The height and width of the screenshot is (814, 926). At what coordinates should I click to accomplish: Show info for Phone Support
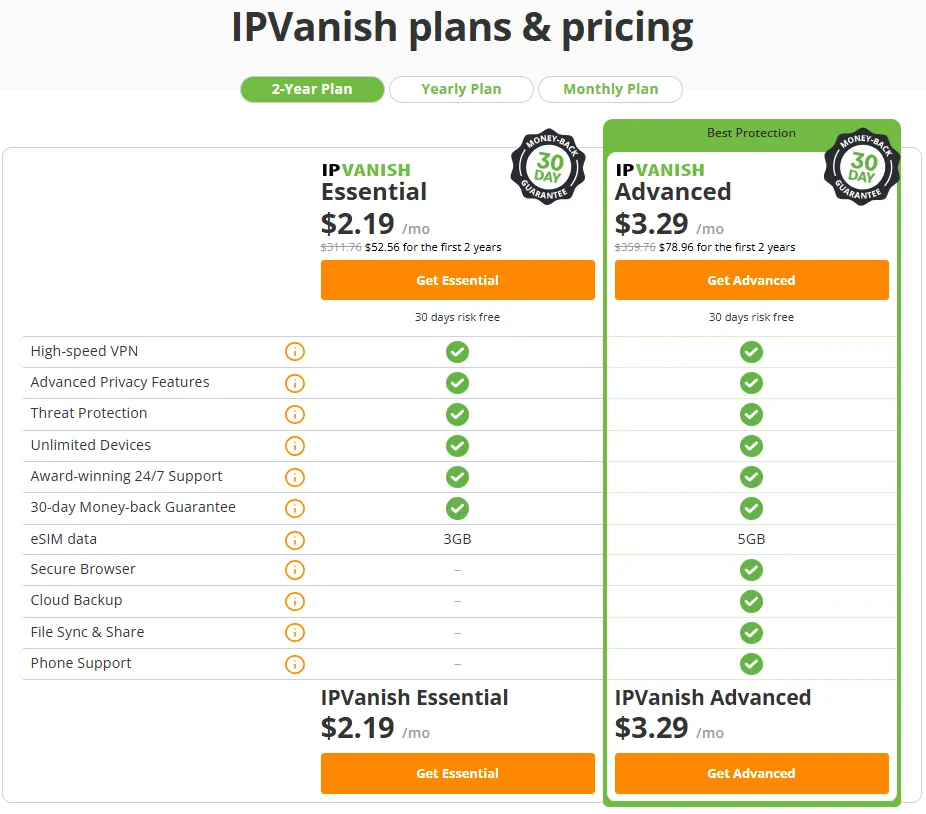click(x=294, y=664)
